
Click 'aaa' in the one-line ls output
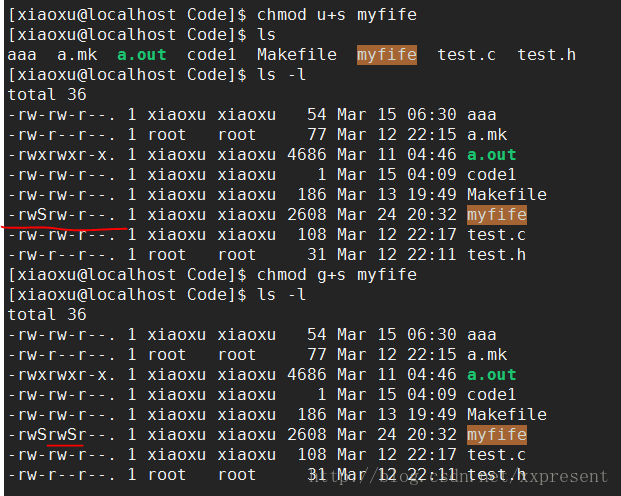coord(22,55)
